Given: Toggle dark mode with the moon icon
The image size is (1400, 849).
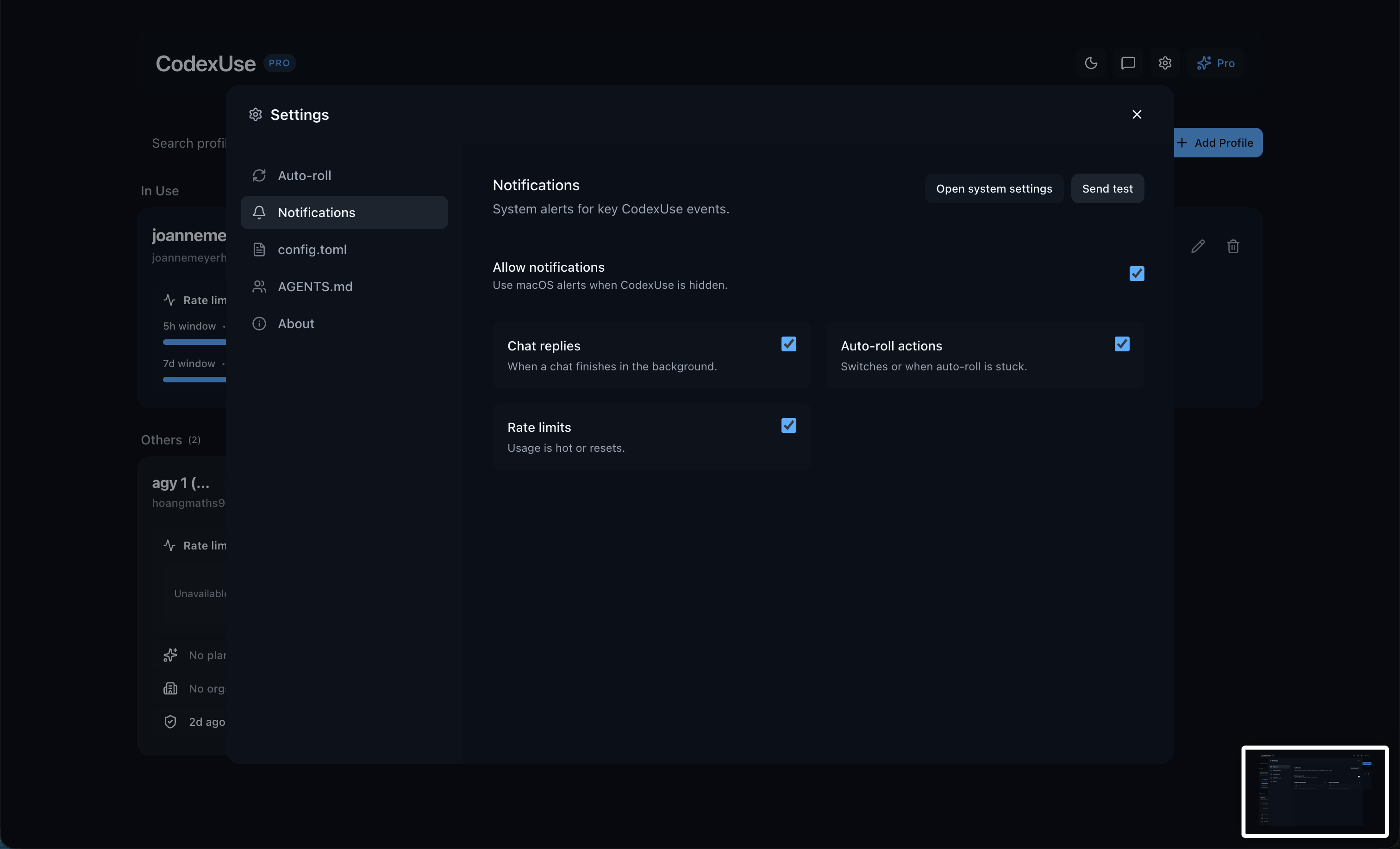Looking at the screenshot, I should (x=1091, y=63).
